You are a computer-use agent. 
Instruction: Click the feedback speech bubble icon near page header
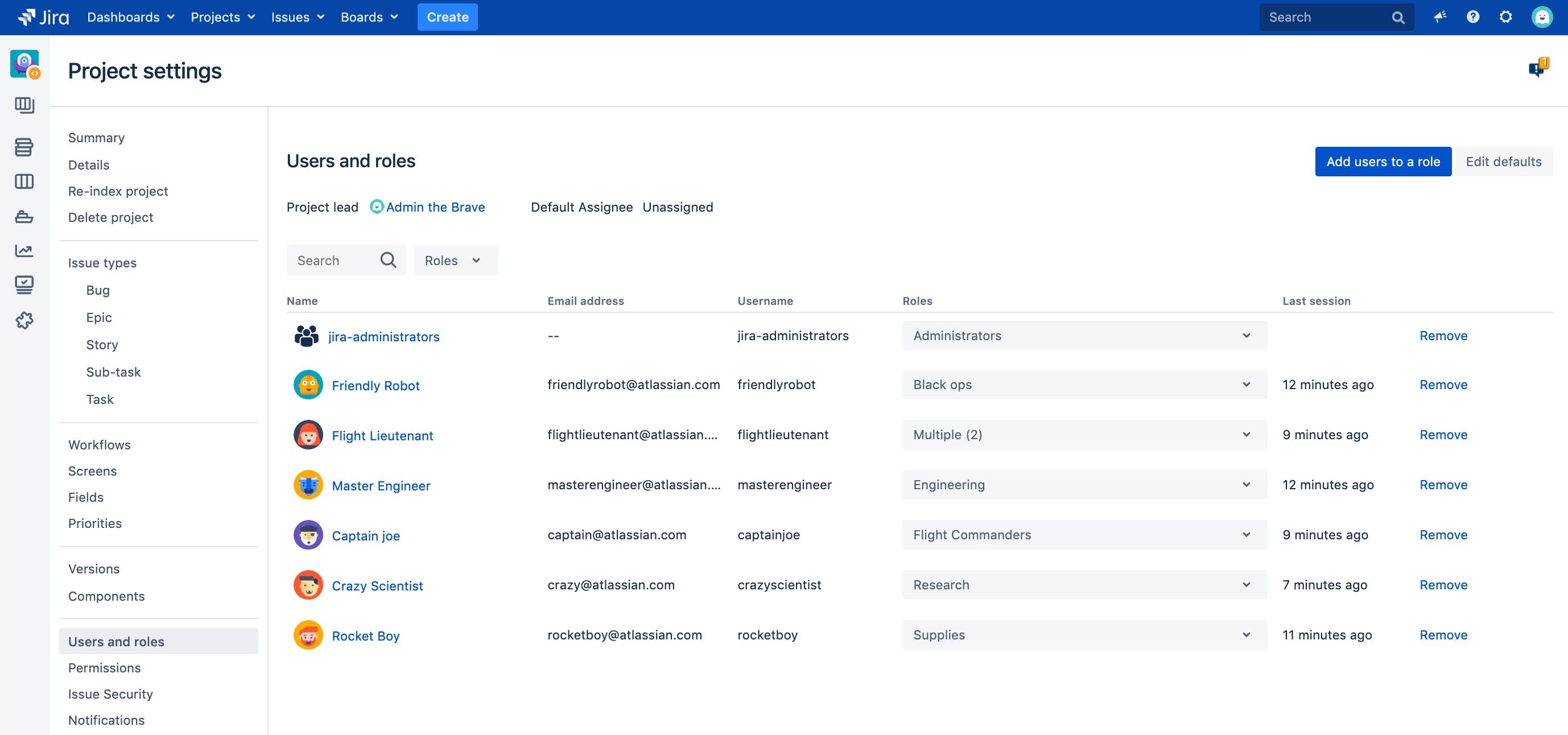[1540, 68]
